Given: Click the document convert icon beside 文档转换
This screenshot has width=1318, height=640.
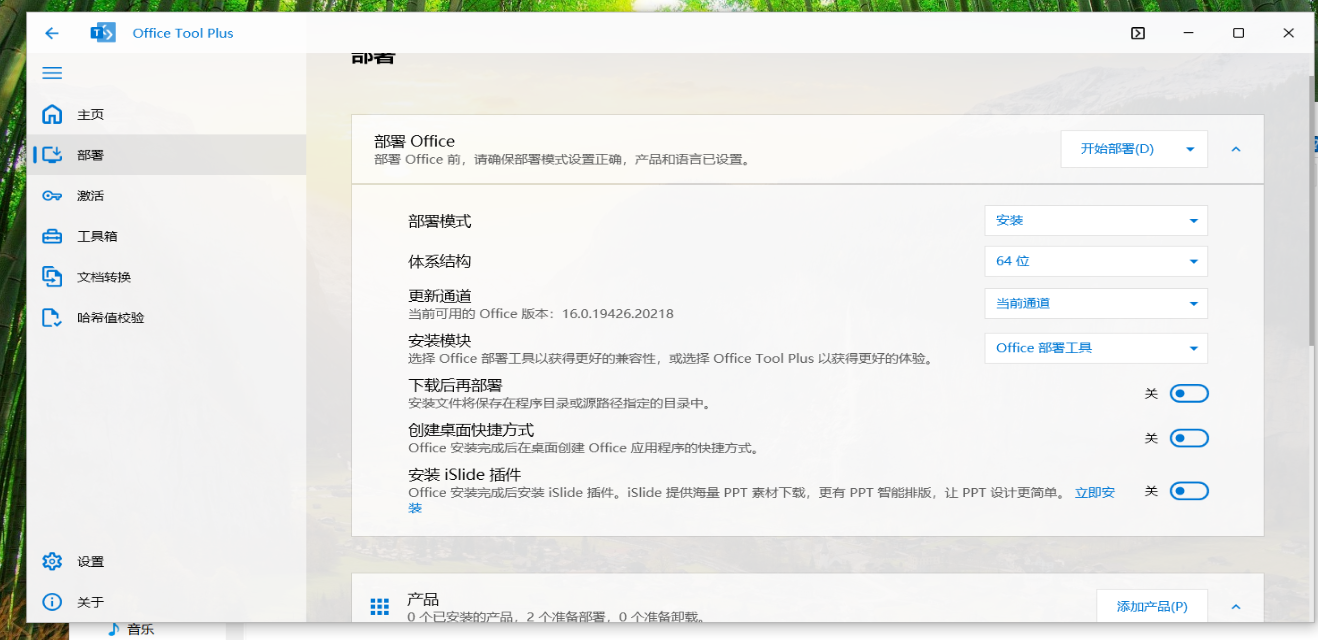Looking at the screenshot, I should pos(52,277).
